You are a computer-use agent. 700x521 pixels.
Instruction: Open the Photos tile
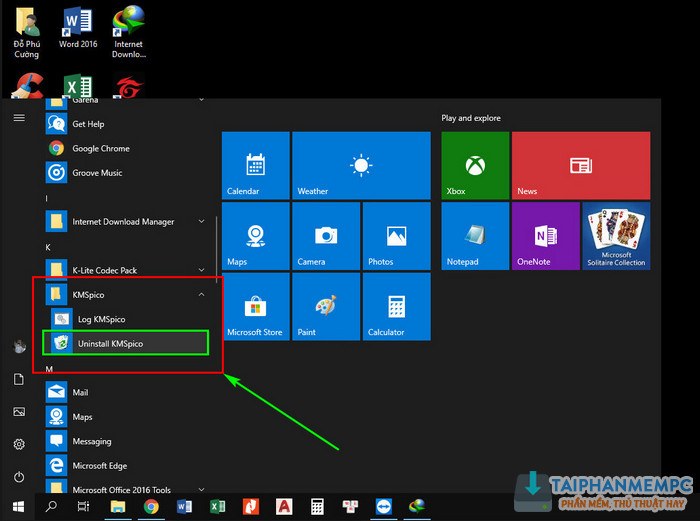click(396, 236)
